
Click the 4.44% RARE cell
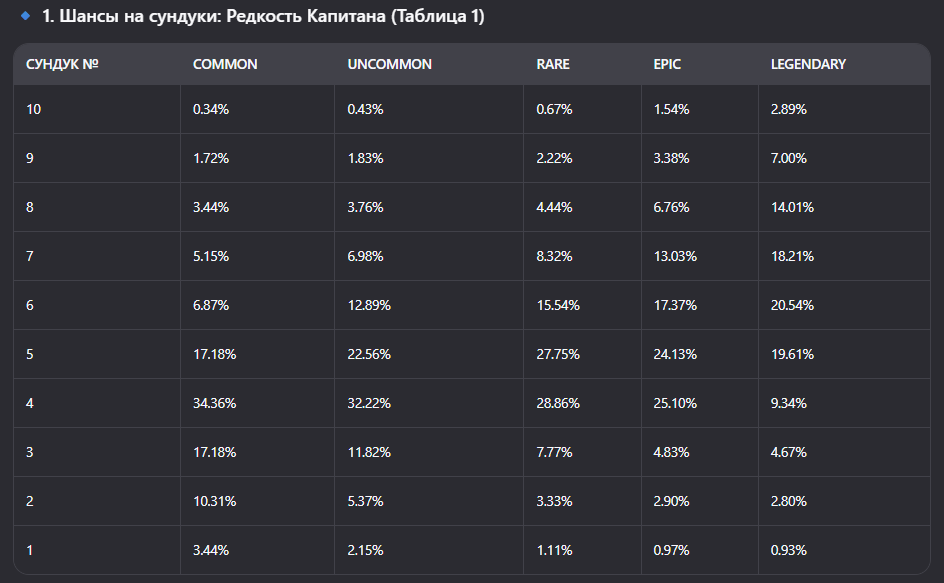[554, 207]
